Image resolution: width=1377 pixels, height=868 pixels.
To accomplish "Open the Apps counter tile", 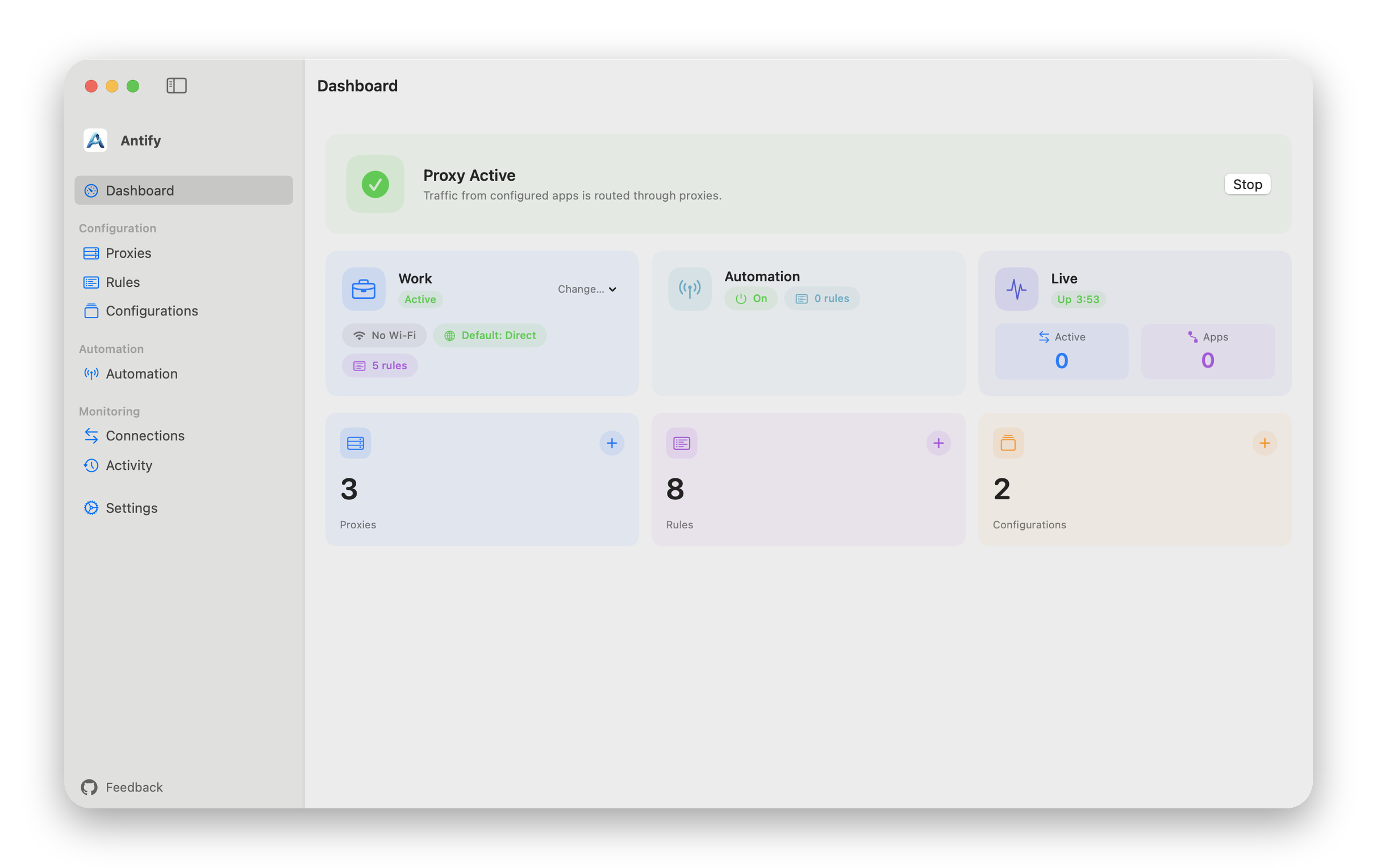I will 1208,351.
